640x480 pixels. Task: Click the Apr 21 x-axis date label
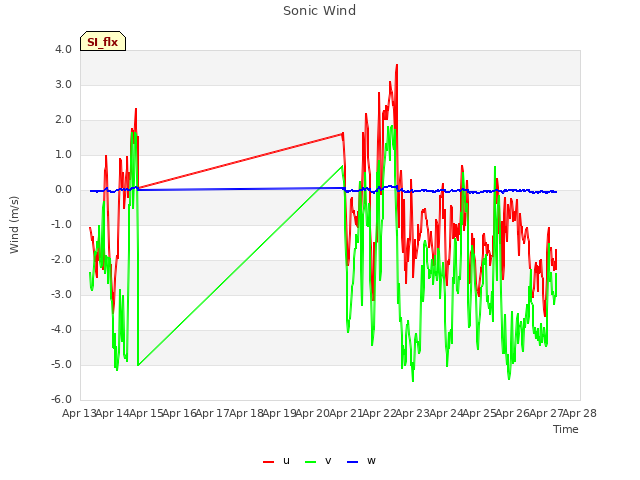pyautogui.click(x=346, y=413)
